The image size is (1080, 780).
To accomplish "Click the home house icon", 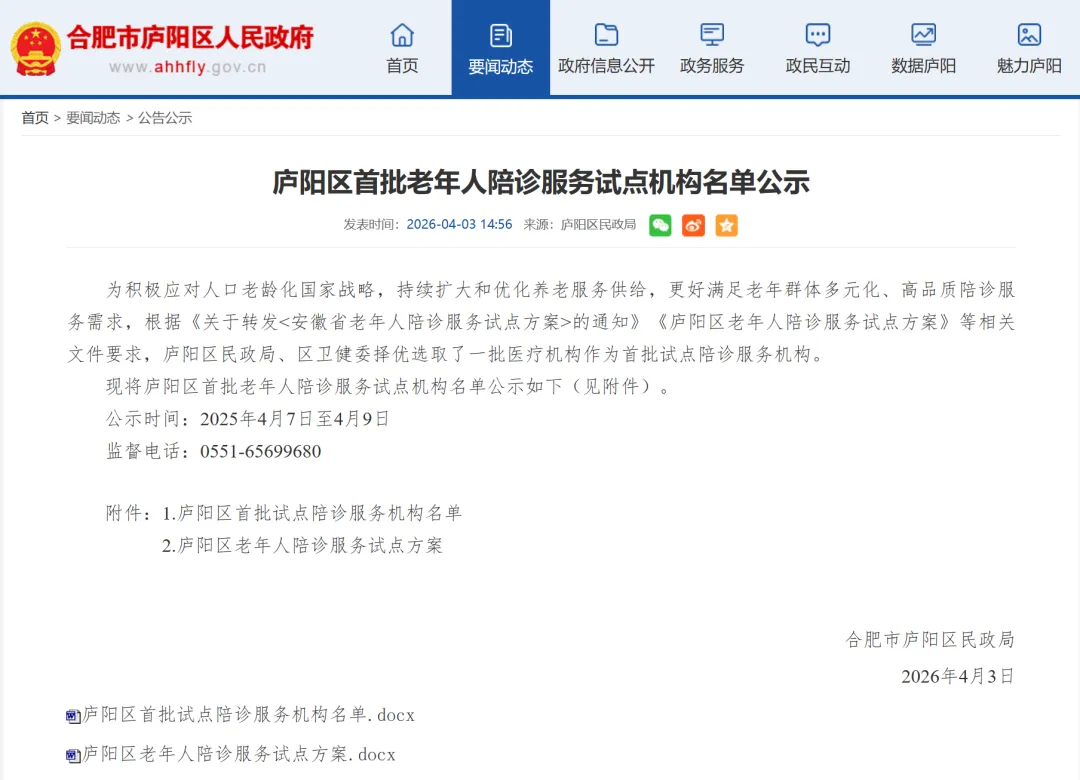I will tap(402, 34).
